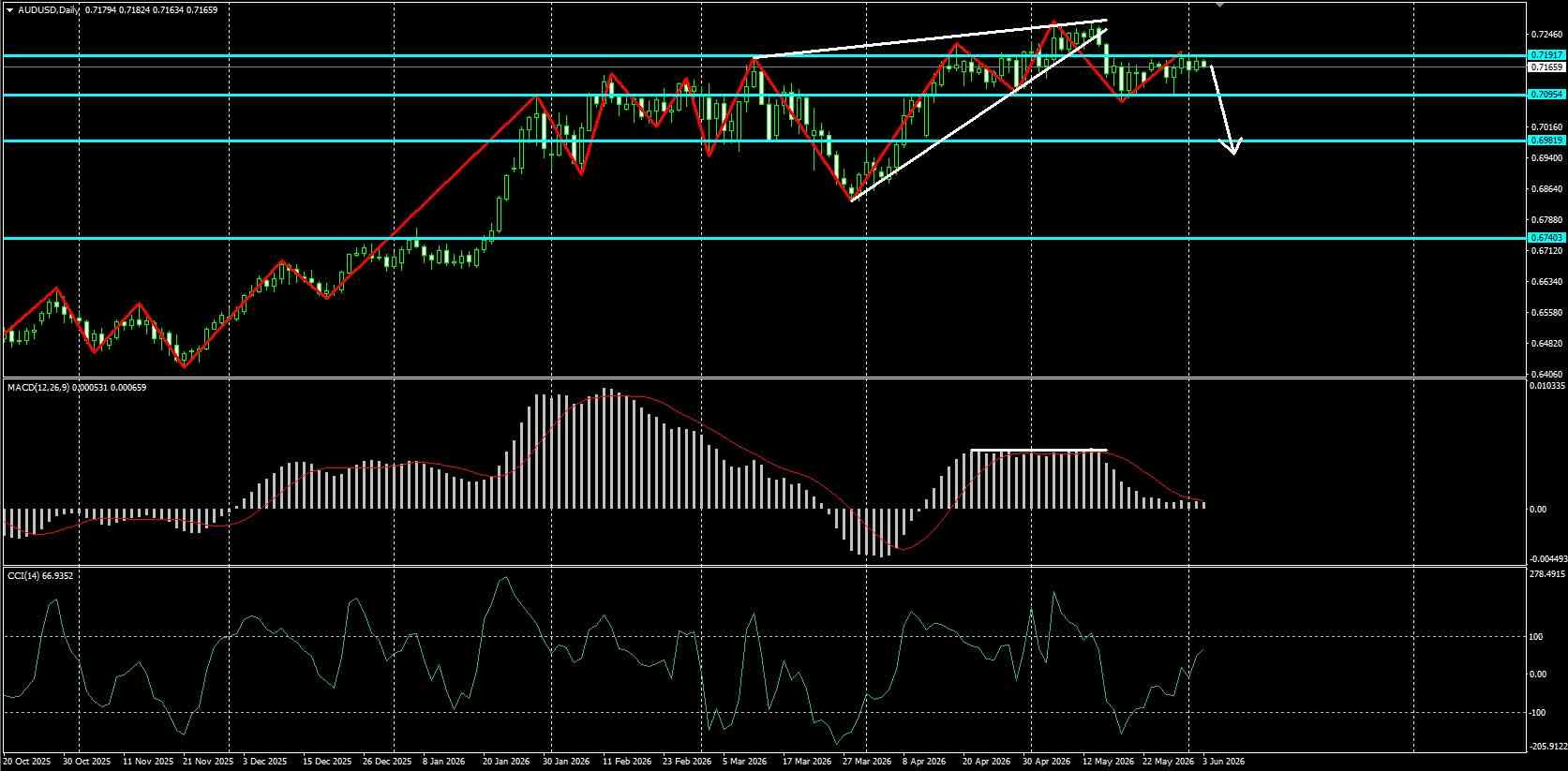1568x771 pixels.
Task: Click the 0.71917 cyan price level label
Action: (x=1546, y=56)
